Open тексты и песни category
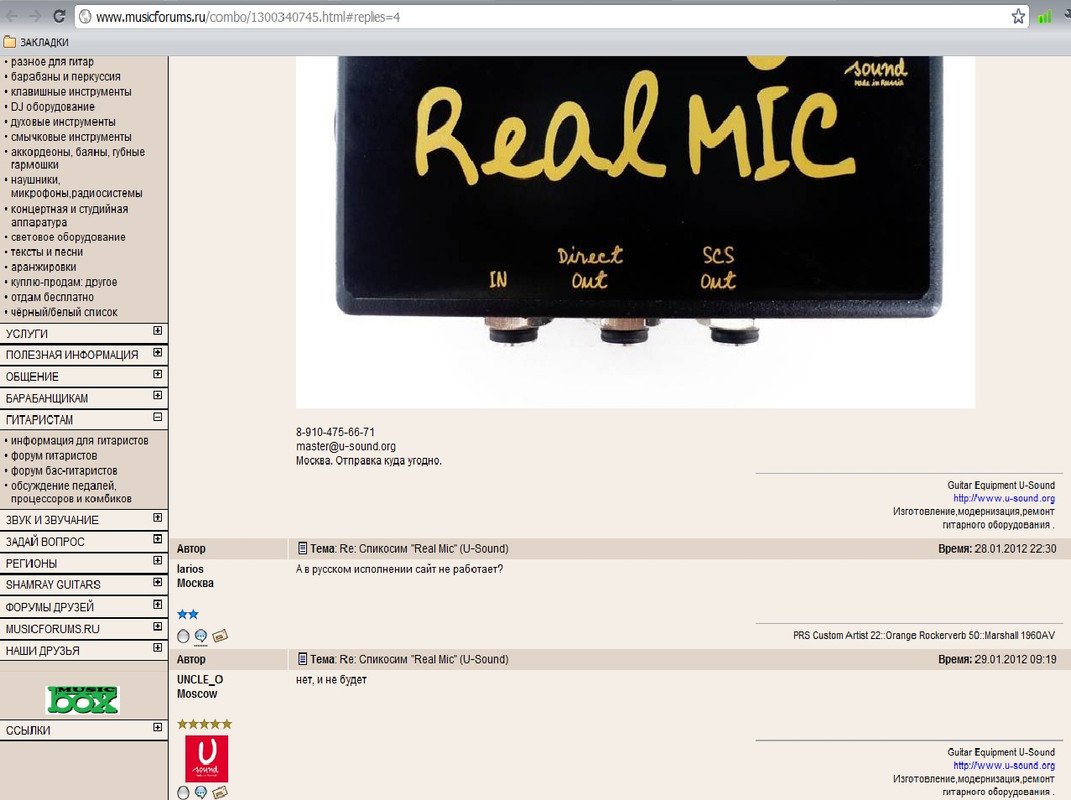This screenshot has width=1071, height=800. [x=46, y=252]
